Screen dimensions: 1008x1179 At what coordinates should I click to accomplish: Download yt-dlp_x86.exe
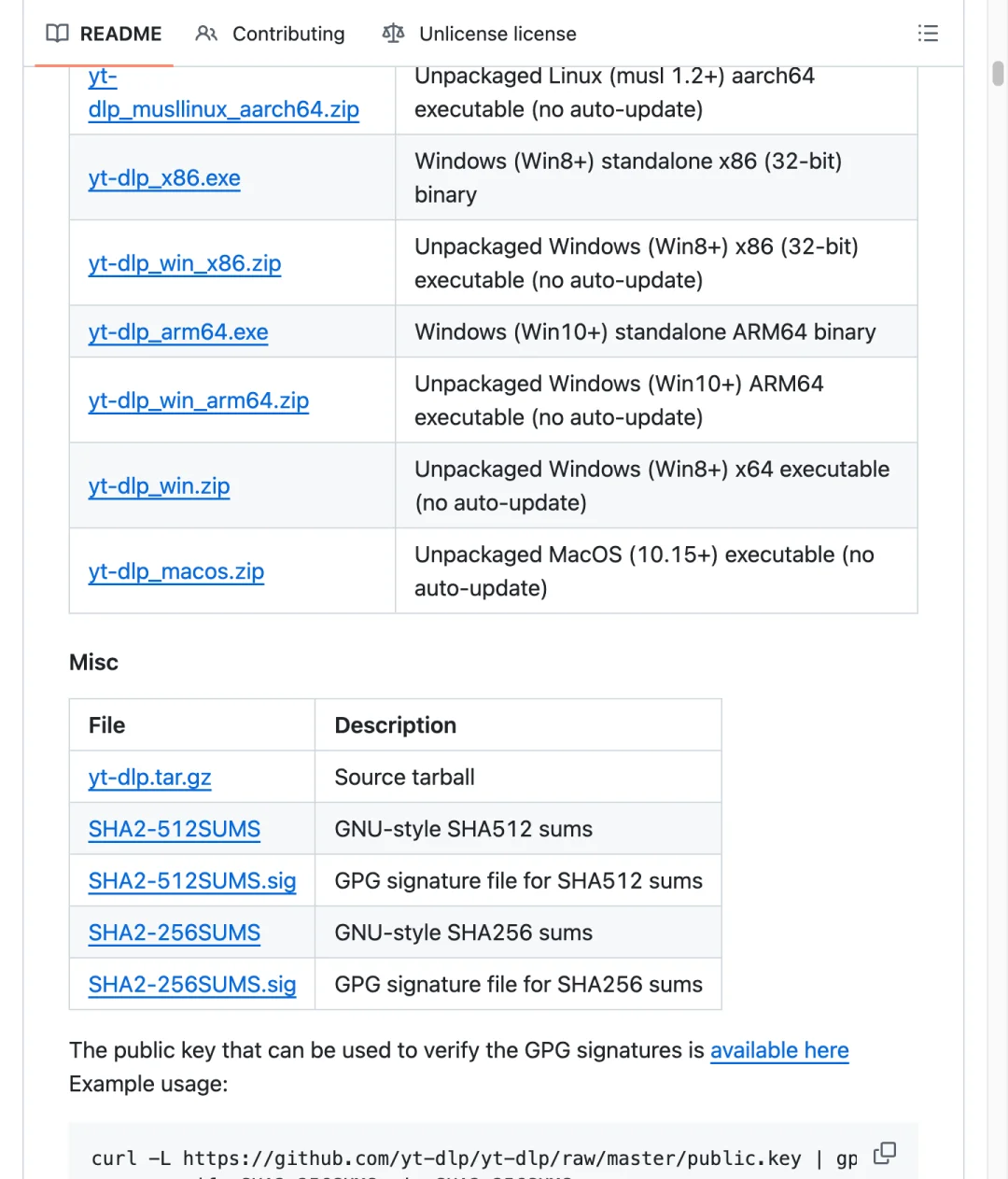tap(164, 178)
